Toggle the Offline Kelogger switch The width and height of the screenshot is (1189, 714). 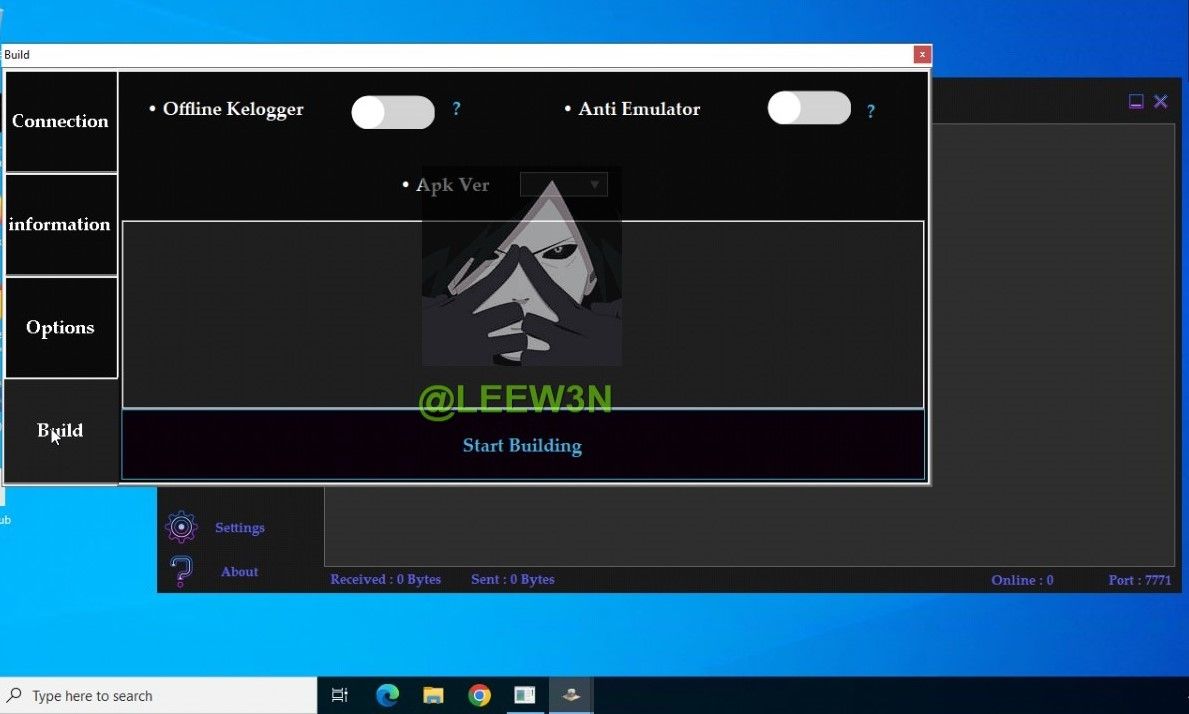pos(393,112)
